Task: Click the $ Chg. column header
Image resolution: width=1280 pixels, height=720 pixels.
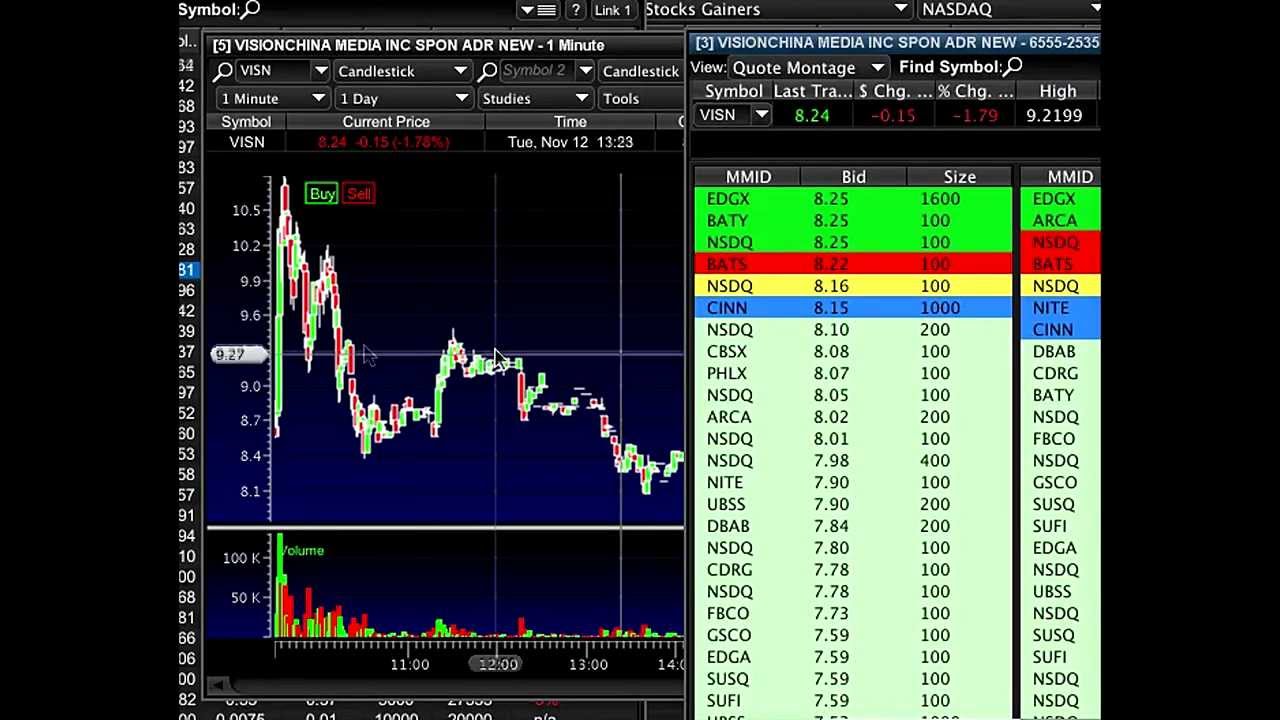Action: 894,91
